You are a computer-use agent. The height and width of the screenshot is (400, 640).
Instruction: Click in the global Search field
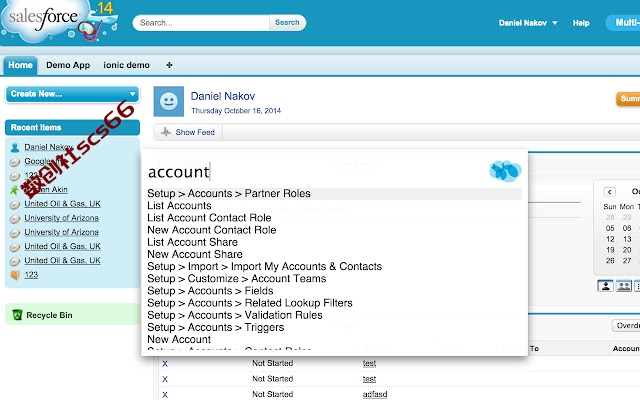(201, 22)
